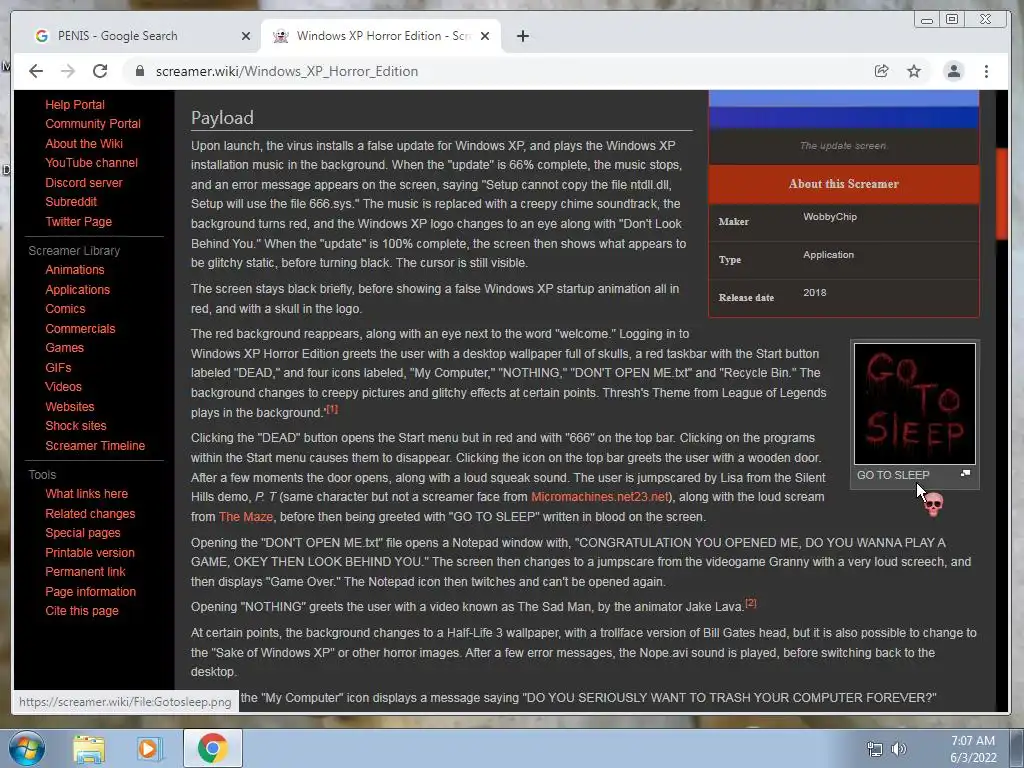Browse the Animations library category
Viewport: 1024px width, 768px height.
click(74, 270)
